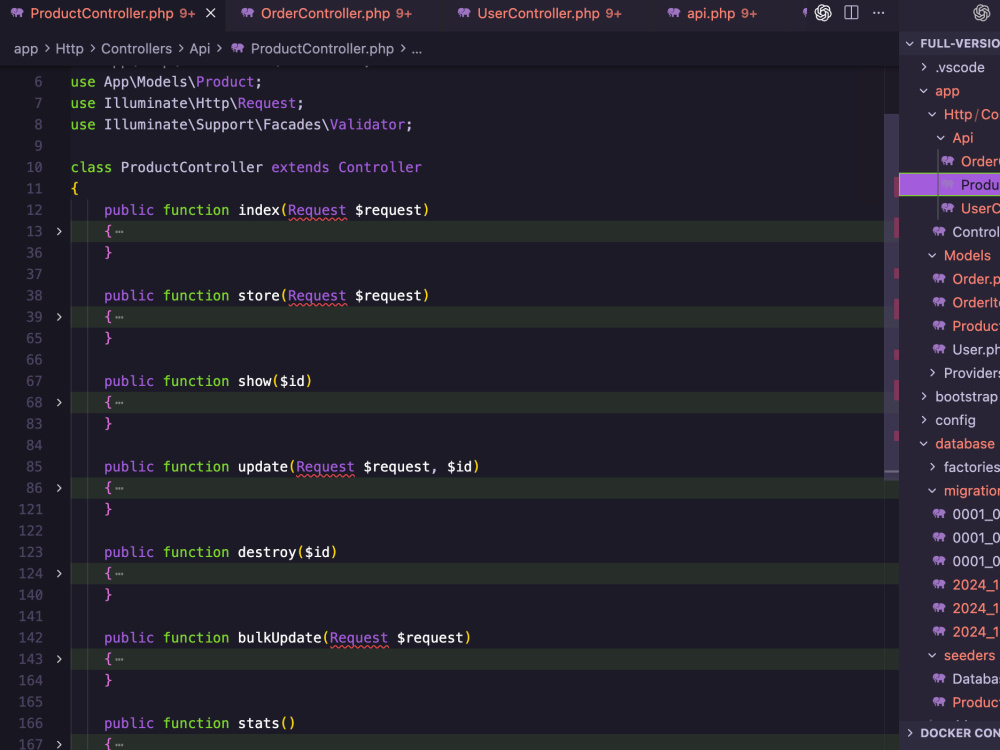Open the ChatGPT icon in editor toolbar
Screen dimensions: 1000x750
click(823, 13)
